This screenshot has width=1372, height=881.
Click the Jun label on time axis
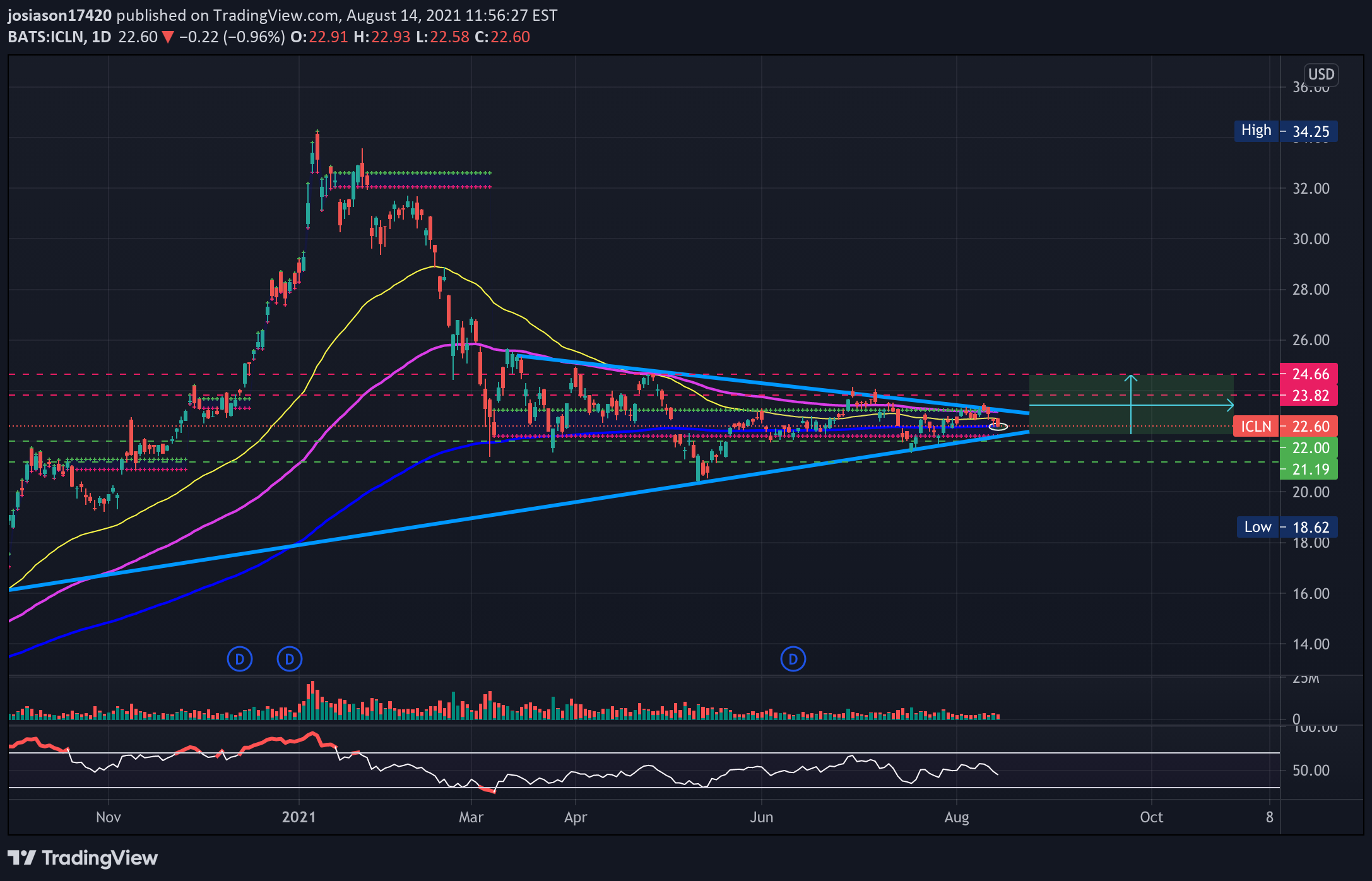point(761,817)
